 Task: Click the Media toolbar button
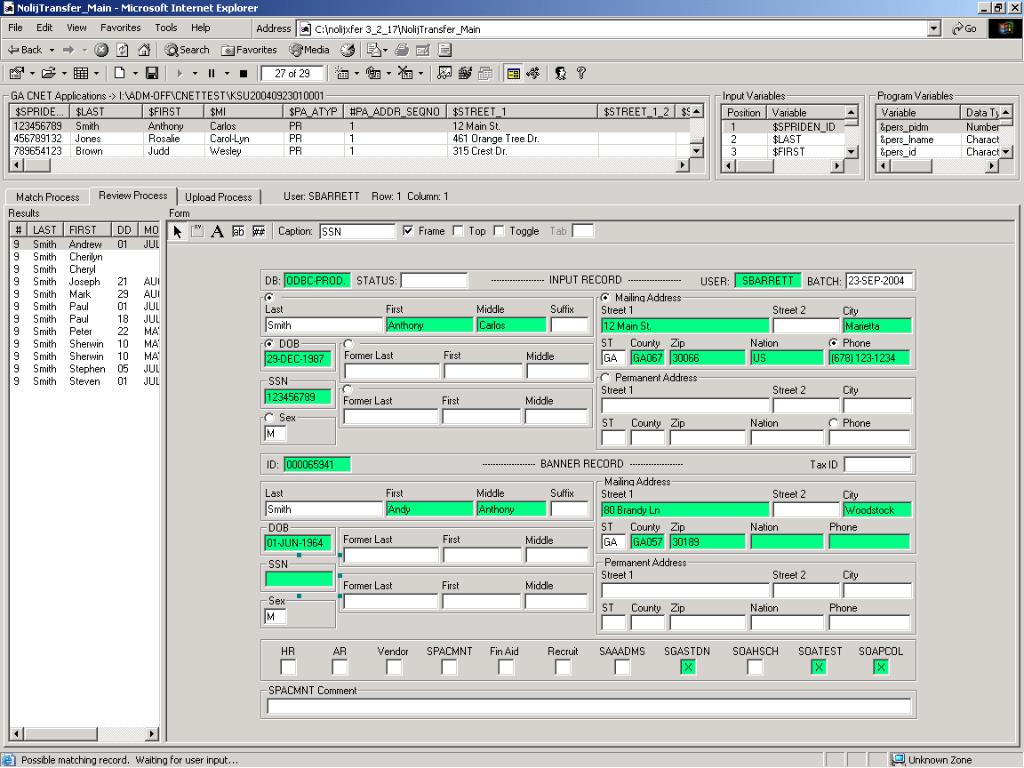click(310, 50)
